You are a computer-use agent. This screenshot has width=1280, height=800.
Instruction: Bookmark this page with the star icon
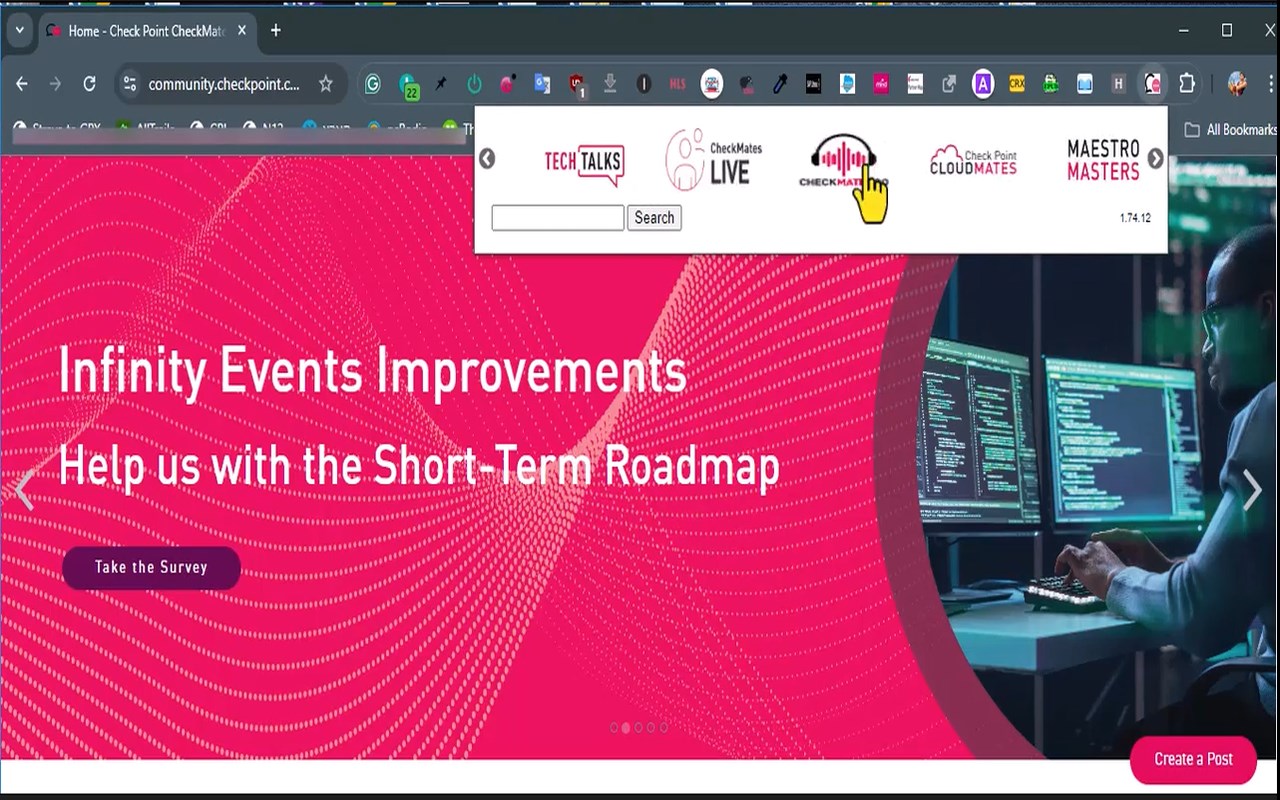coord(325,84)
